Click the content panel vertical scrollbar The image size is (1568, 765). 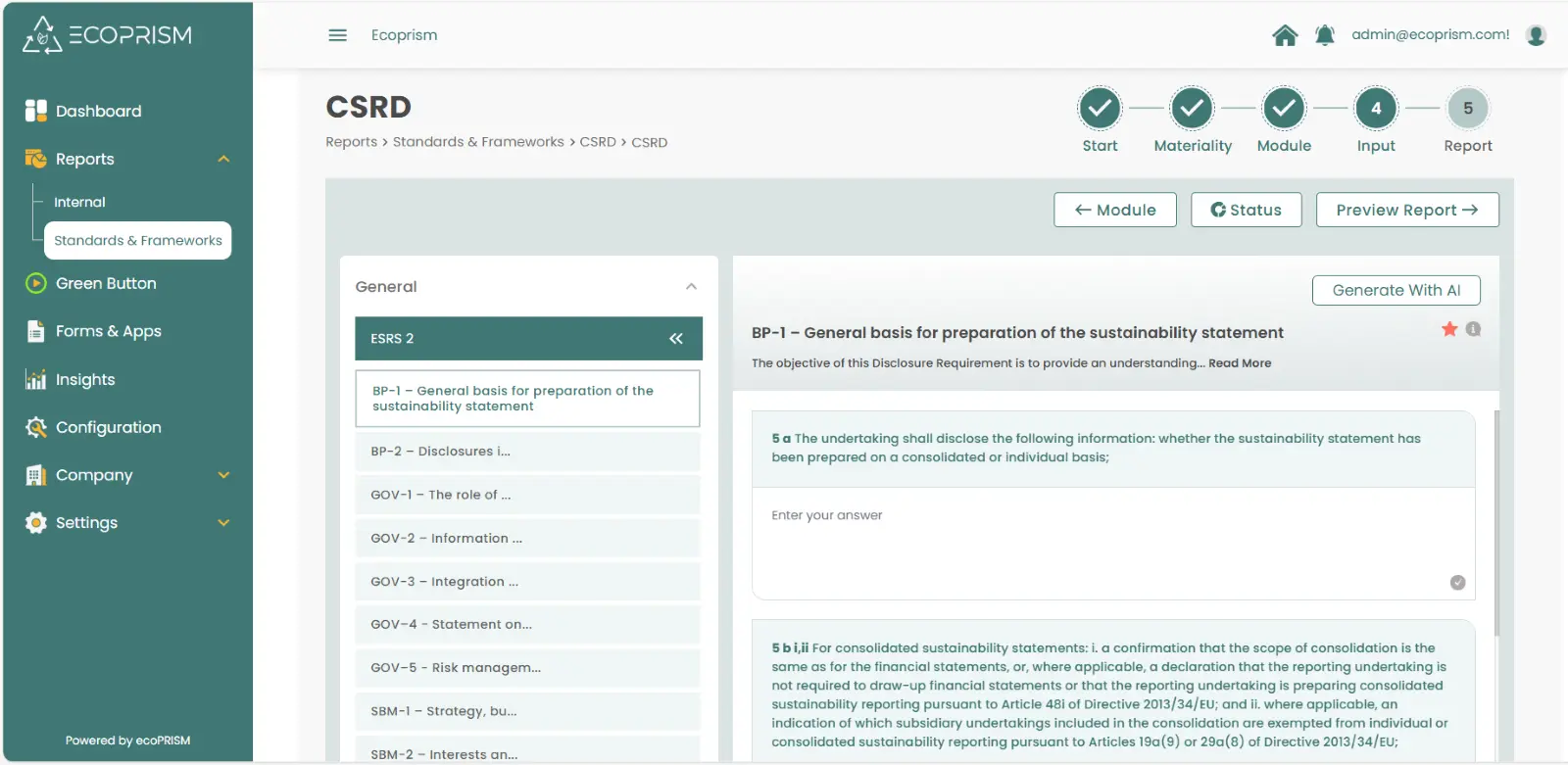coord(1496,524)
